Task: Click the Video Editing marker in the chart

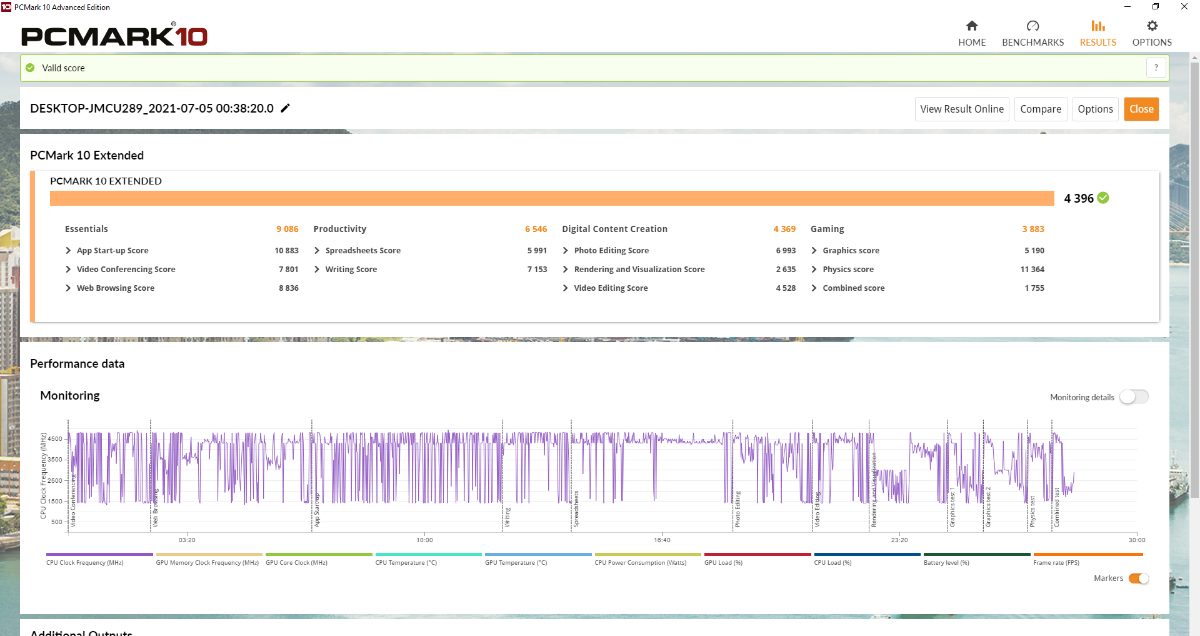Action: (817, 509)
